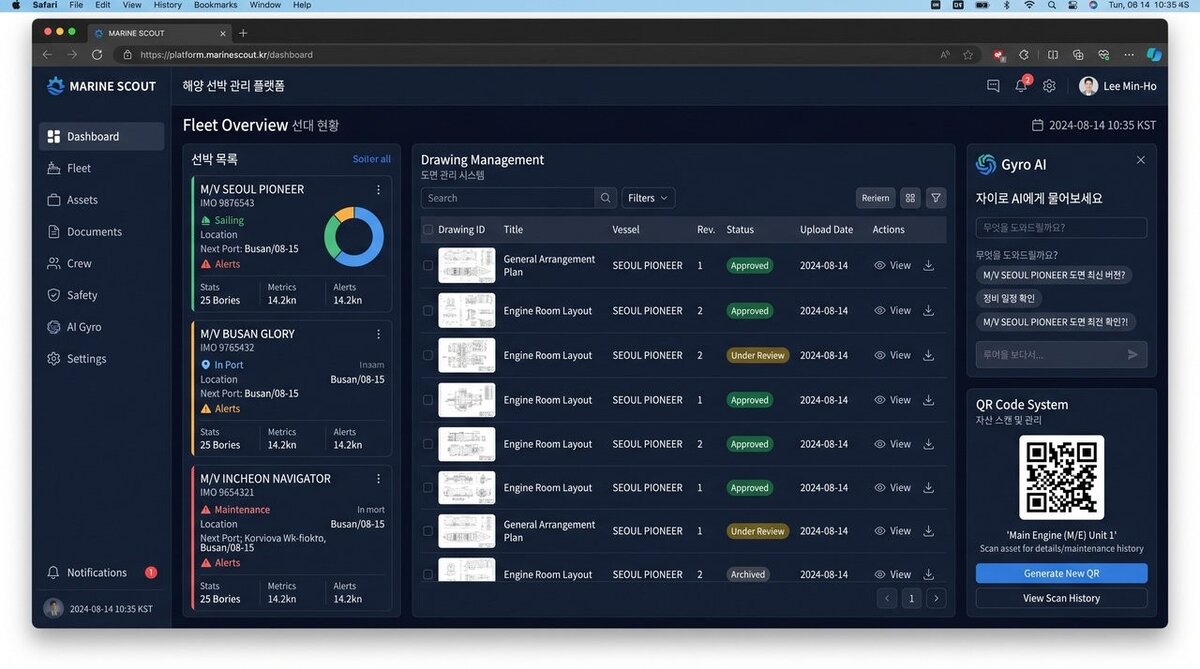Viewport: 1200px width, 669px height.
Task: Toggle the select-all checkbox in table header
Action: 428,229
